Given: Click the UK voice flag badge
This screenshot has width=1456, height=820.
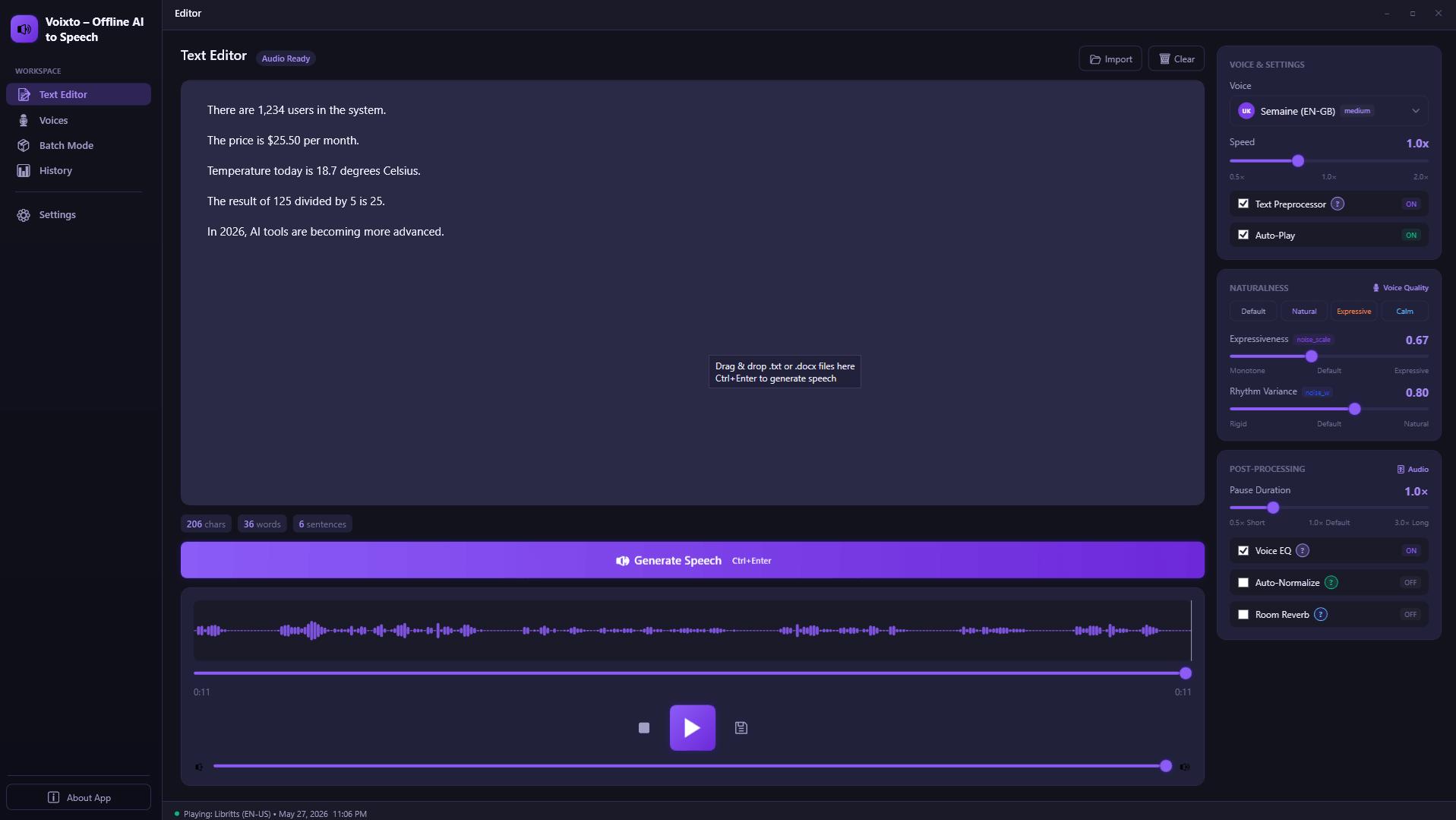Looking at the screenshot, I should (1246, 111).
